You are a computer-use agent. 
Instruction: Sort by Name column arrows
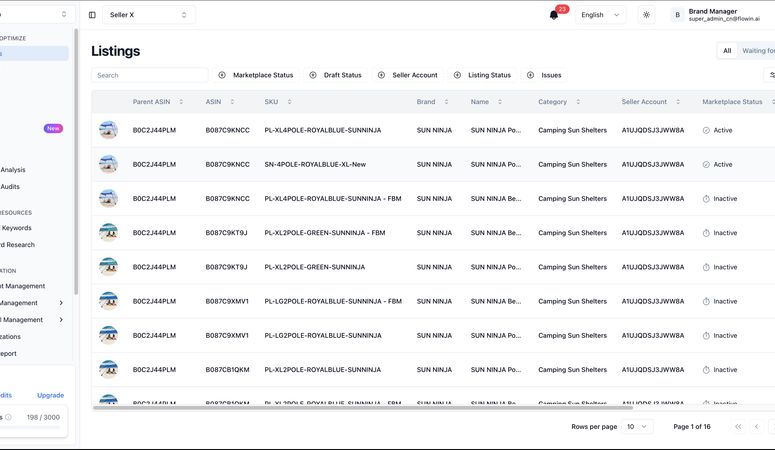pyautogui.click(x=500, y=102)
